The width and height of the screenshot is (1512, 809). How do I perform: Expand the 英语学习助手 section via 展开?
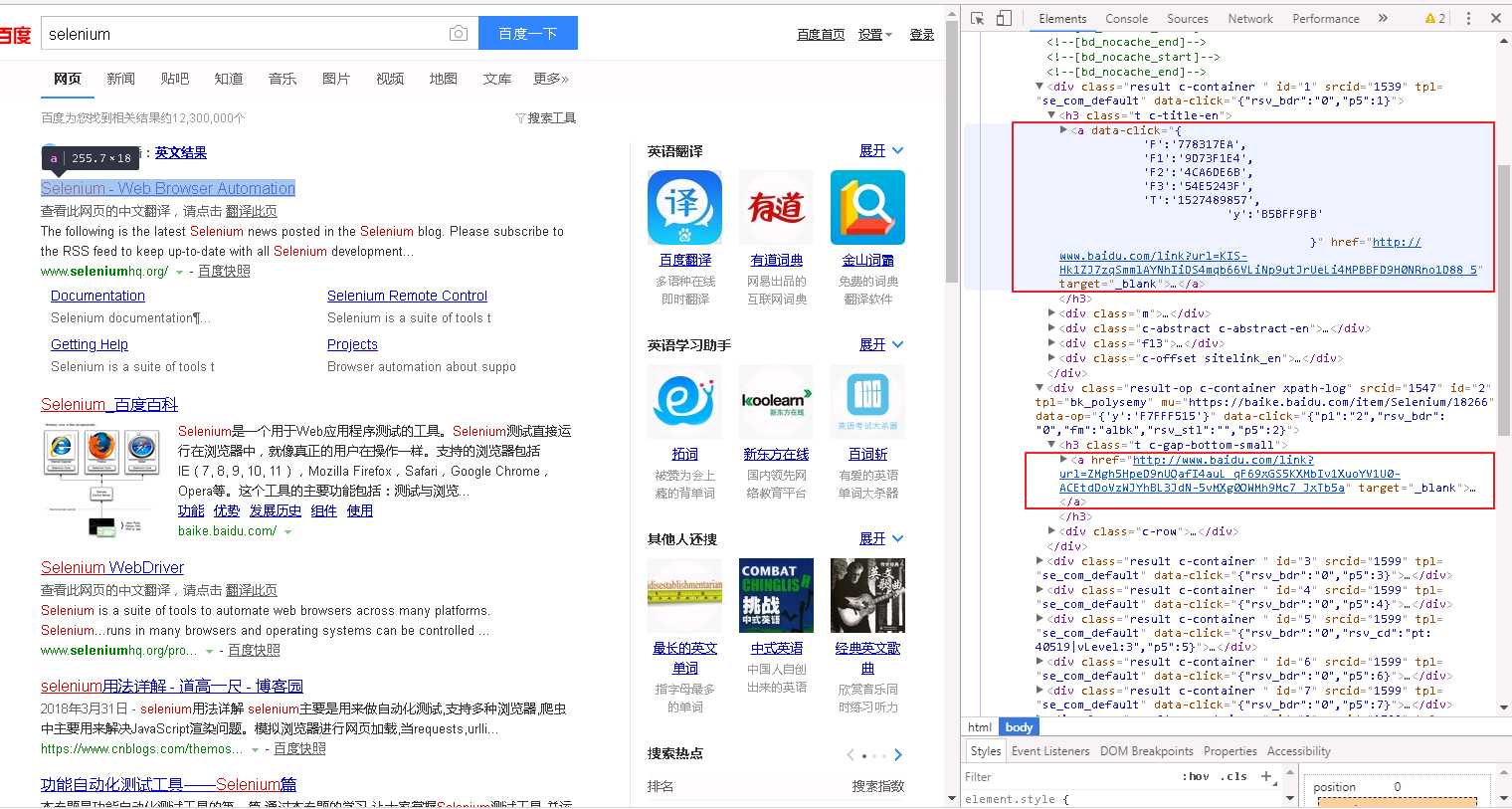[x=881, y=344]
